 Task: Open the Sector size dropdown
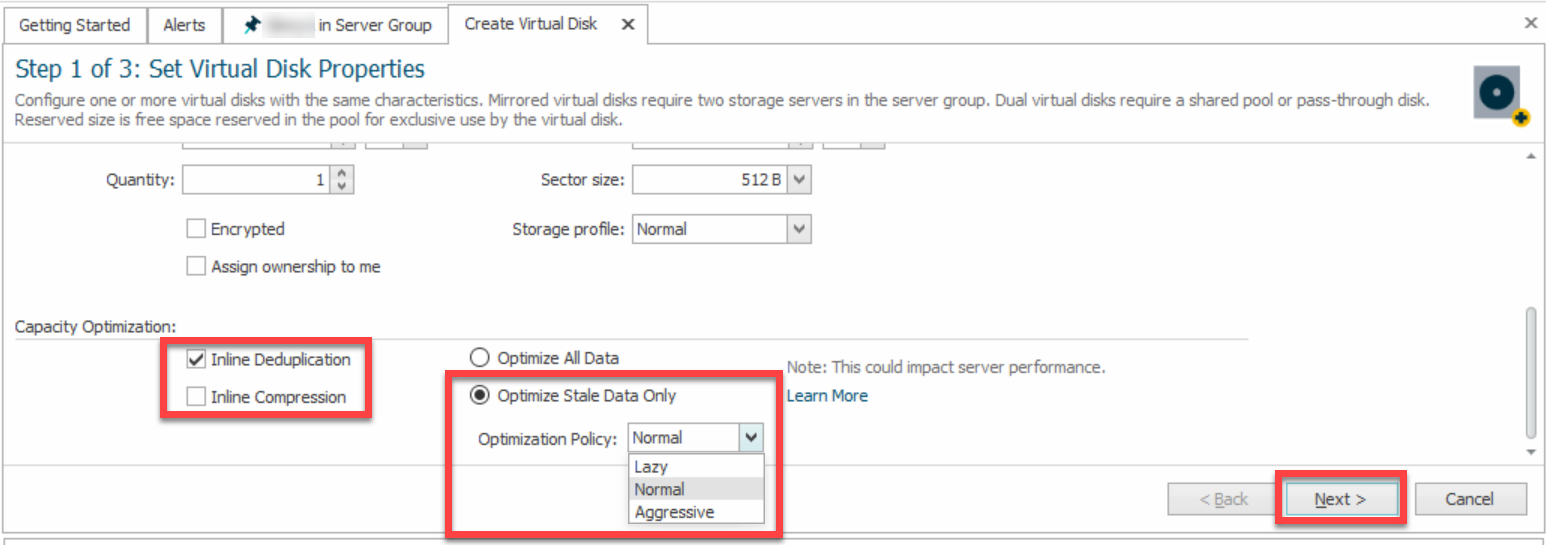(x=800, y=180)
